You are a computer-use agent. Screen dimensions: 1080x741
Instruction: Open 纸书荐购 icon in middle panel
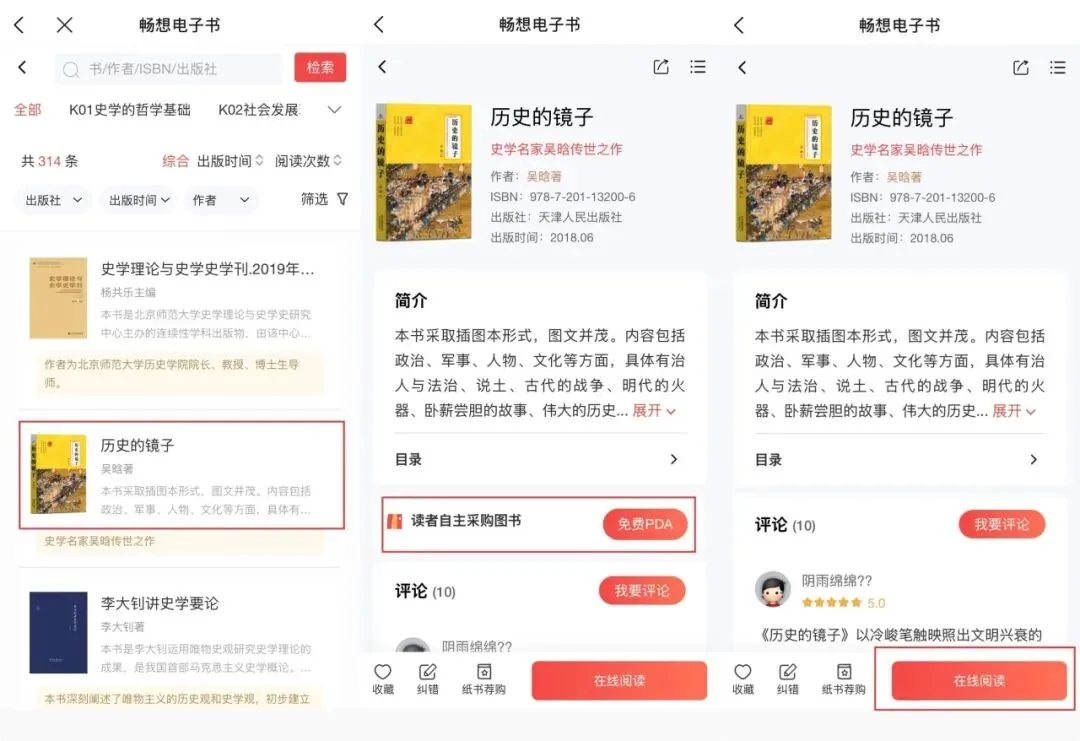click(x=484, y=671)
